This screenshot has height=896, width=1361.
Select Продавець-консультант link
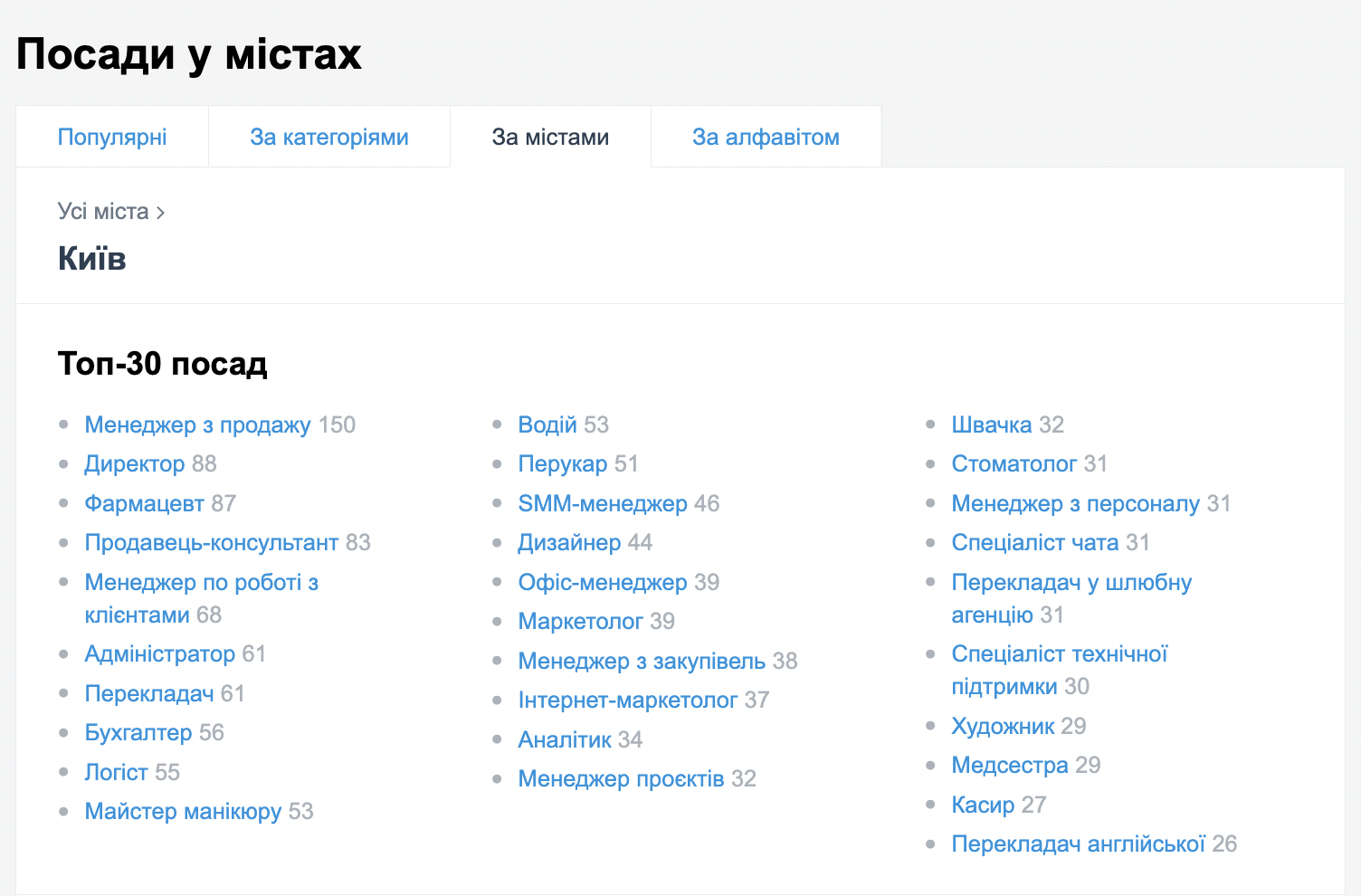[211, 543]
